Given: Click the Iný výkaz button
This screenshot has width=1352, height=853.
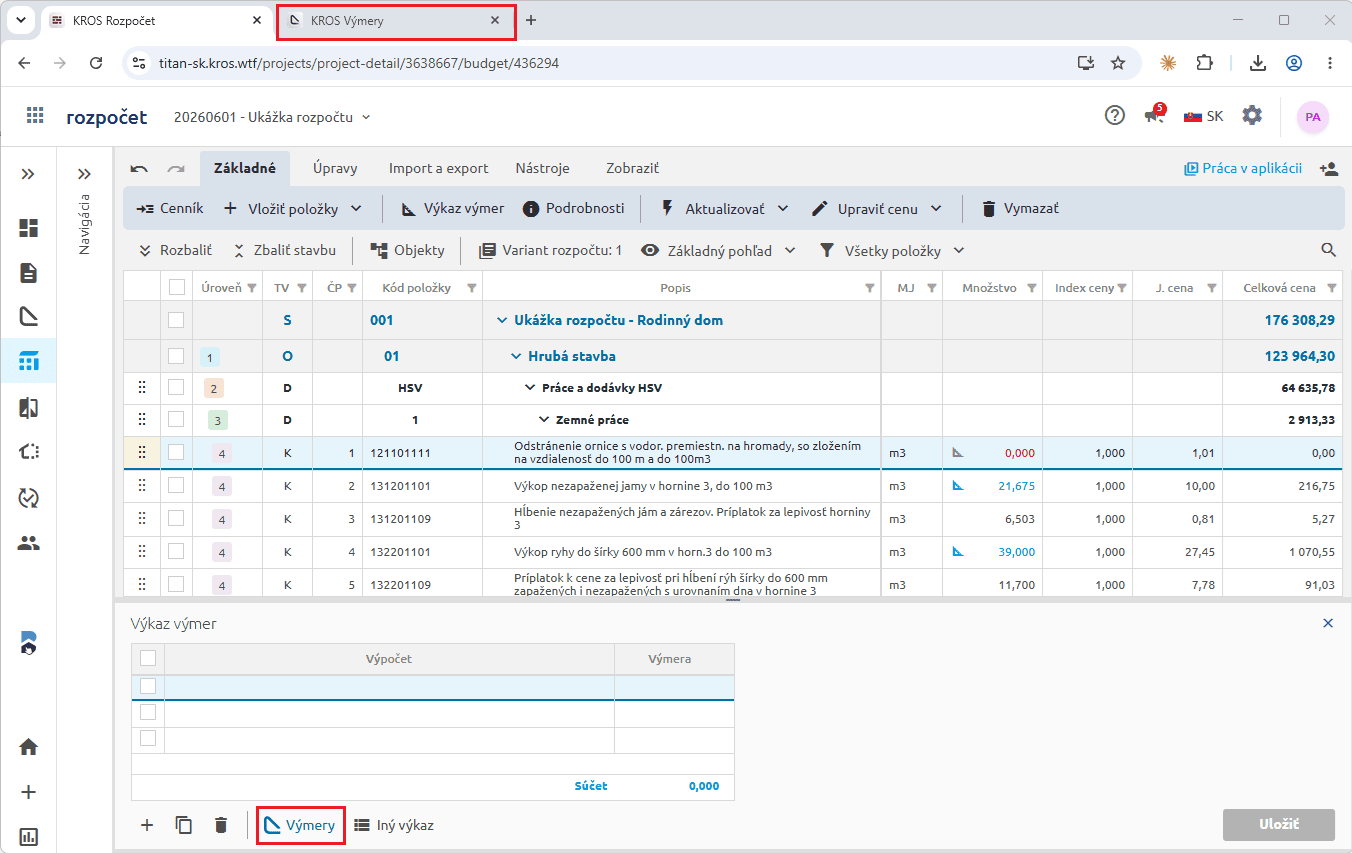Looking at the screenshot, I should click(x=395, y=826).
